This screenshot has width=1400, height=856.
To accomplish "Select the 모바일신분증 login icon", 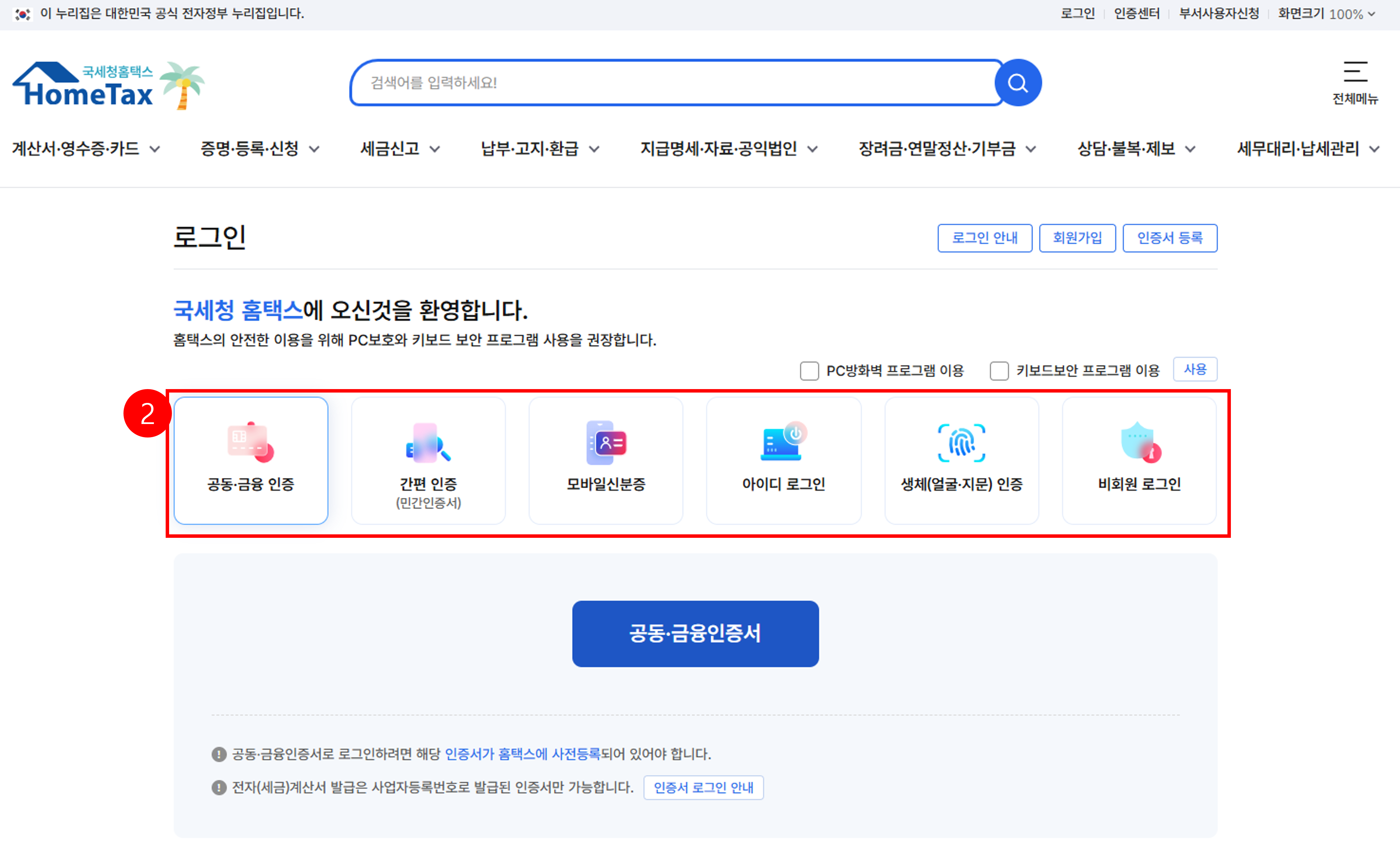I will click(606, 442).
